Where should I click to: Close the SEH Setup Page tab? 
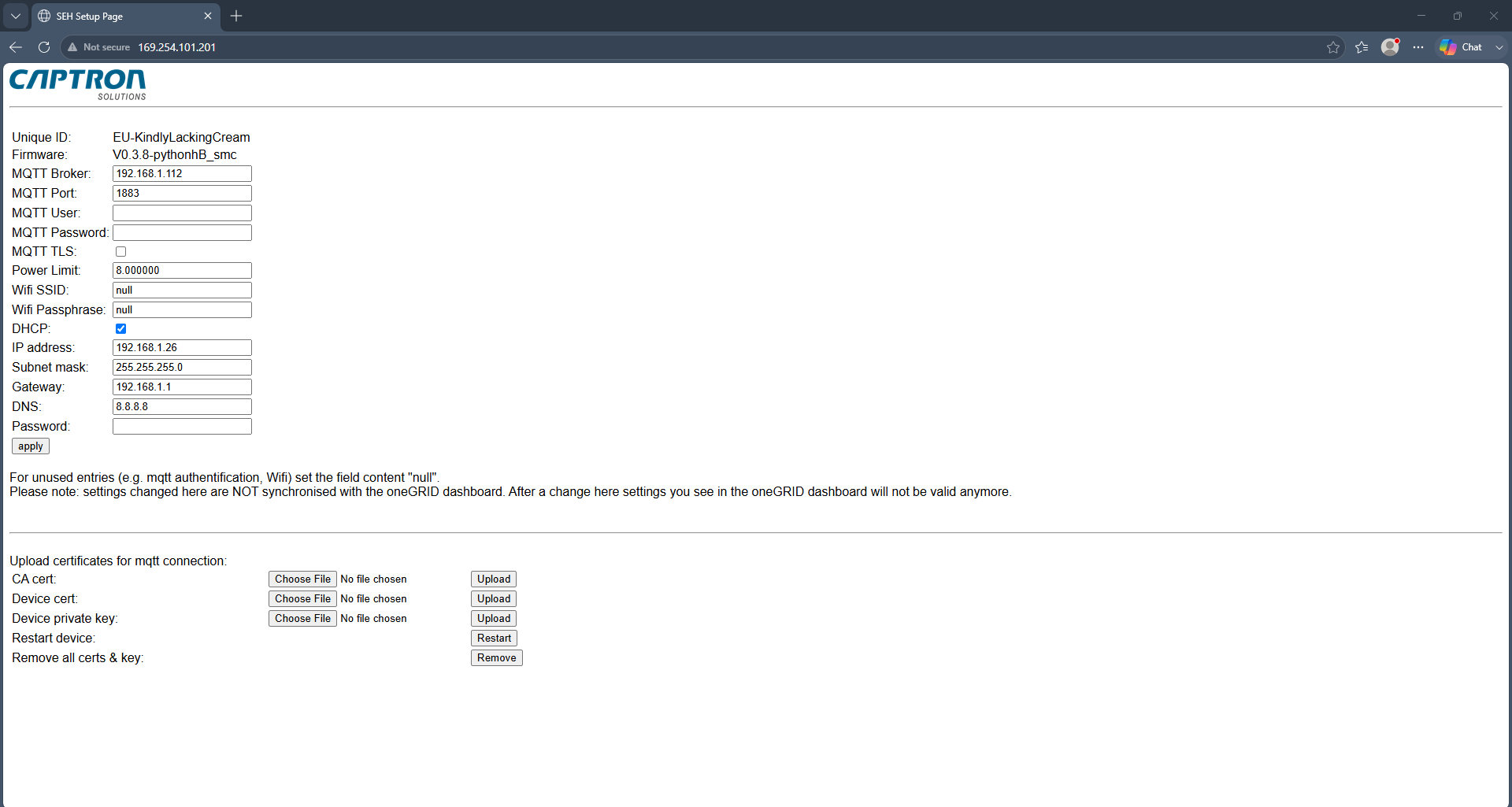pyautogui.click(x=208, y=16)
